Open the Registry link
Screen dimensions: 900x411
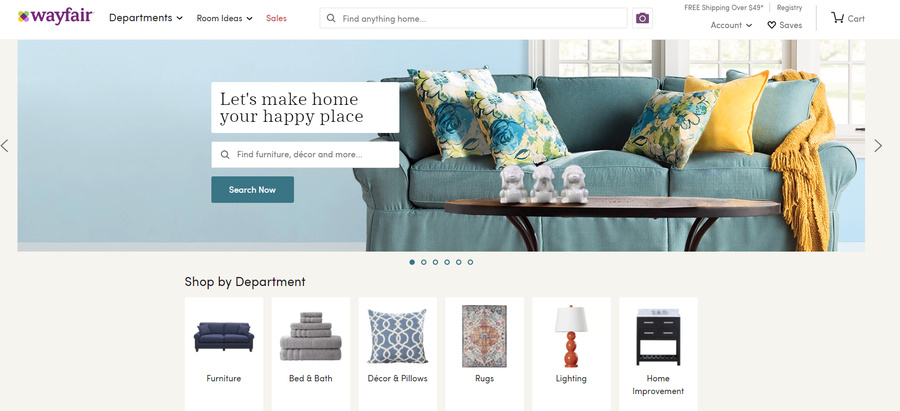(789, 7)
